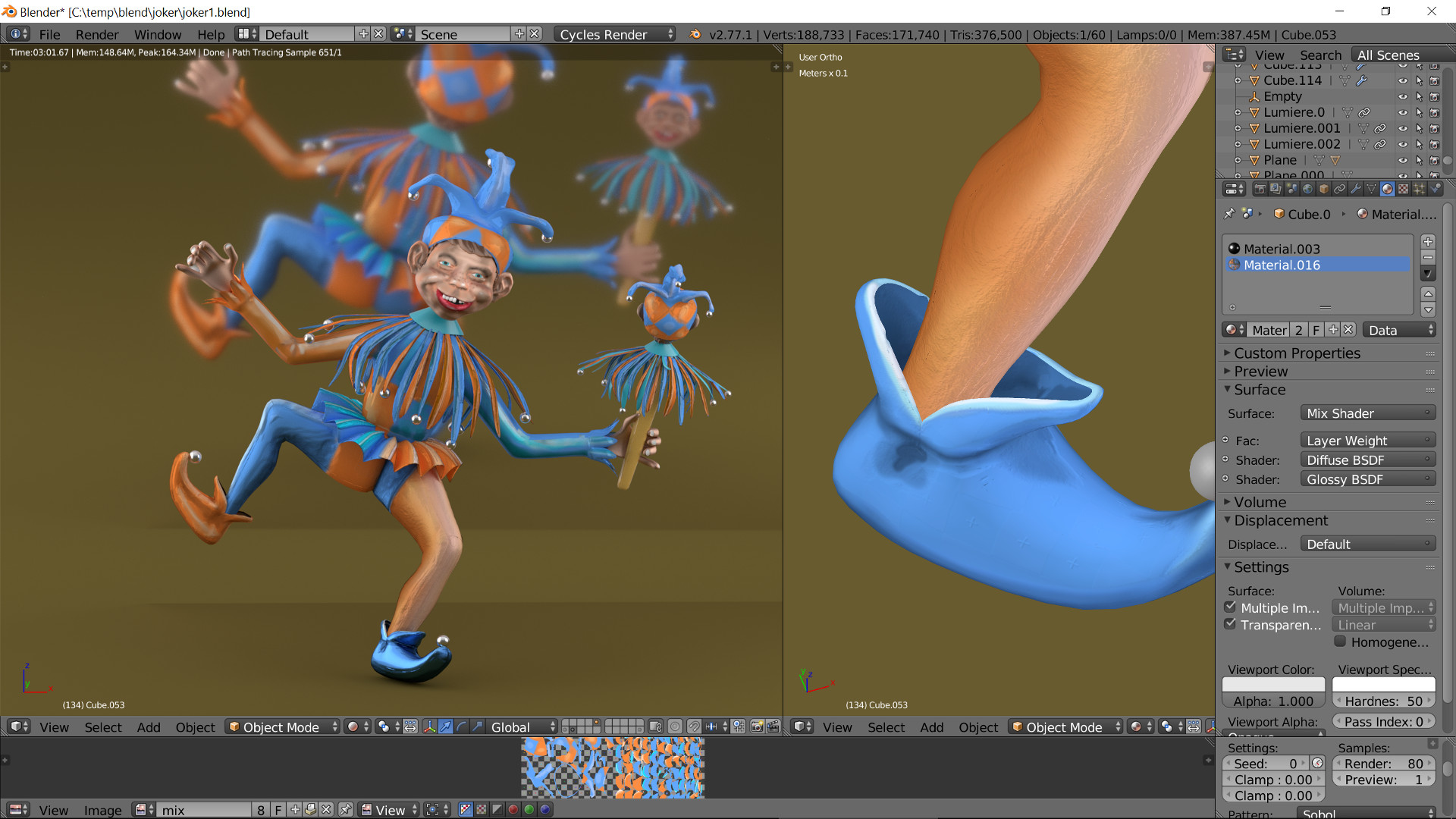Open the Physics properties tab icon
1456x819 pixels.
point(1436,189)
